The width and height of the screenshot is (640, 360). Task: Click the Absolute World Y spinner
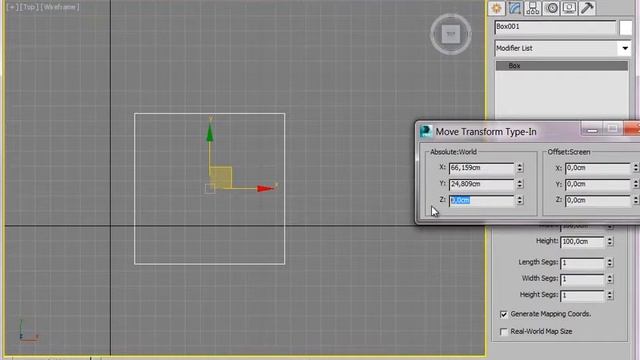[520, 184]
